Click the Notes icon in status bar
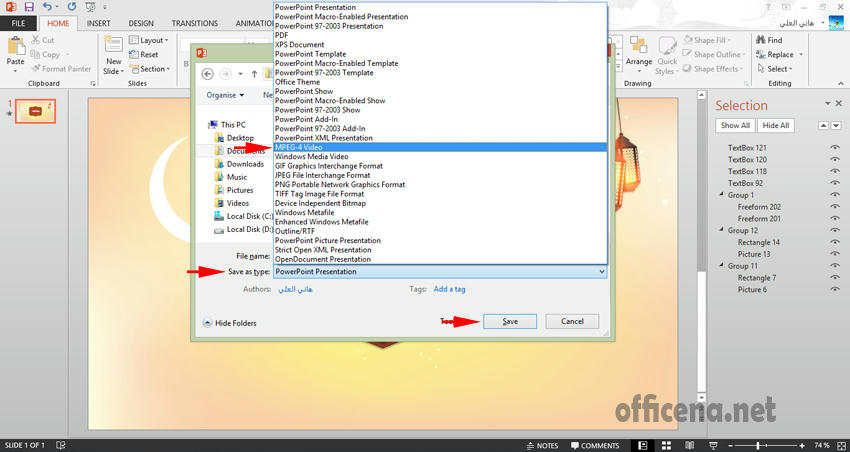 [543, 445]
